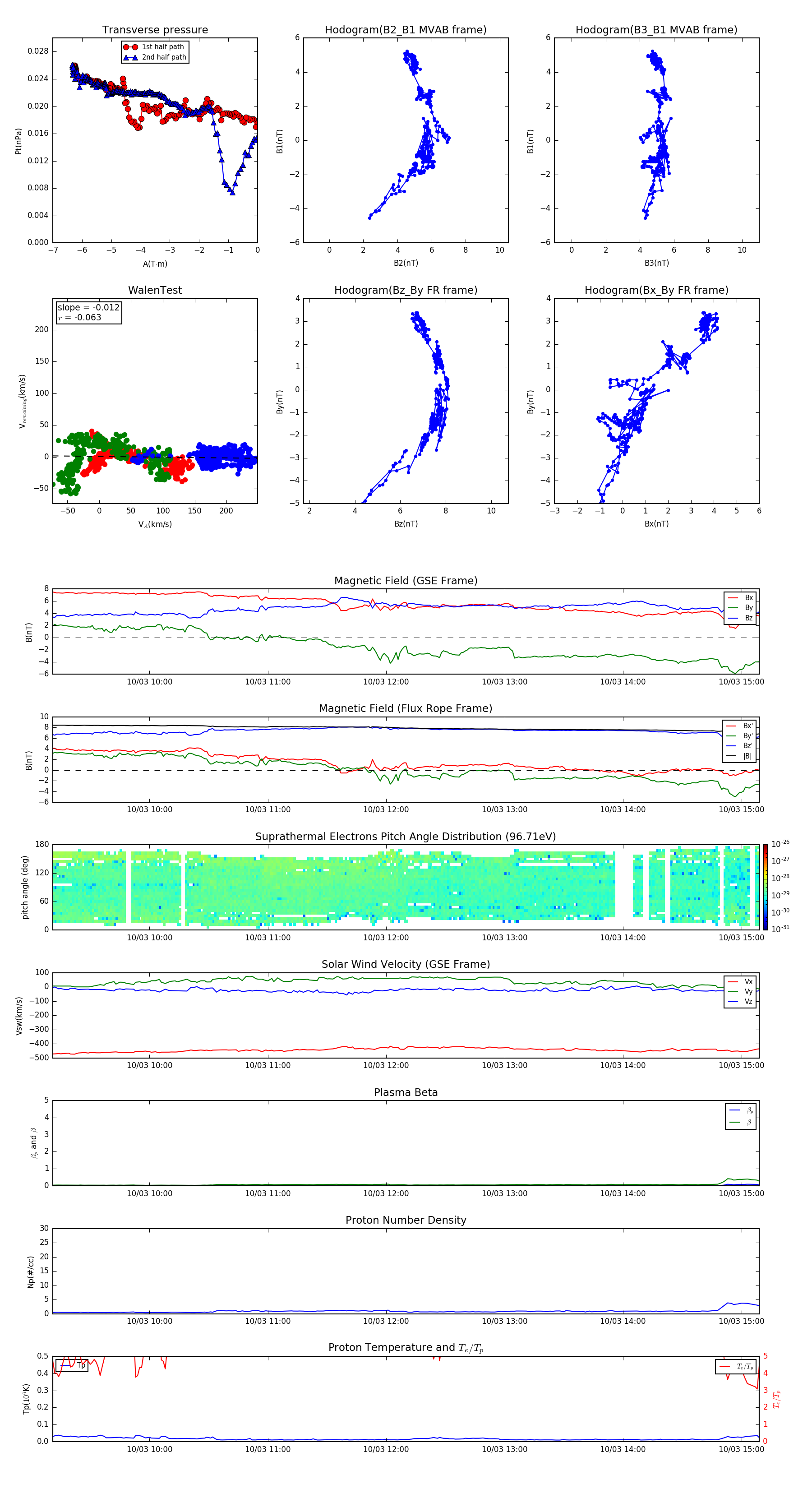Click the 'Hodogram(Bz_By FR frame)' title

click(x=406, y=290)
